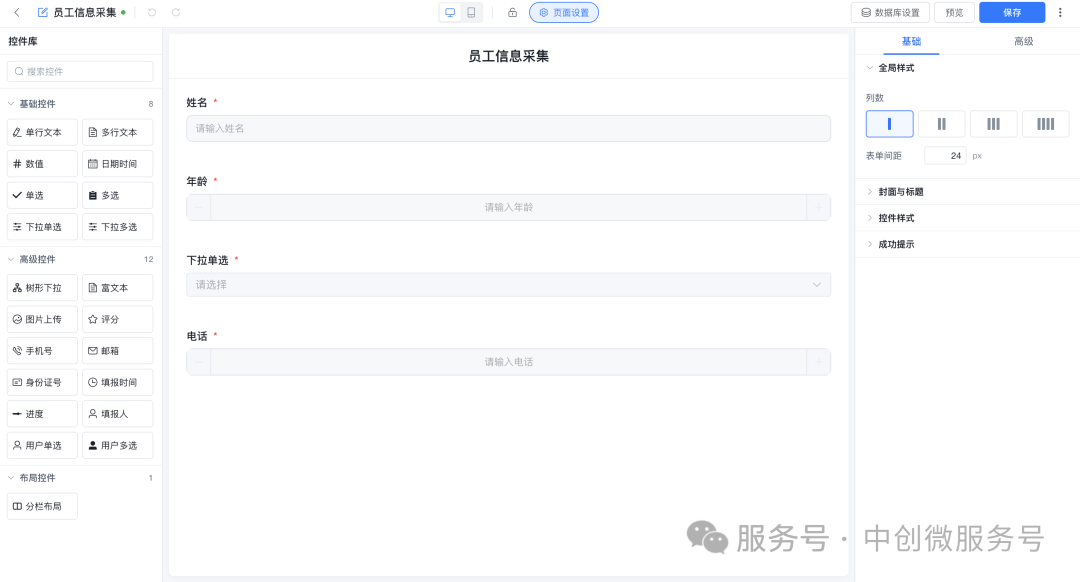
Task: Click the 预览 preview button
Action: 954,12
